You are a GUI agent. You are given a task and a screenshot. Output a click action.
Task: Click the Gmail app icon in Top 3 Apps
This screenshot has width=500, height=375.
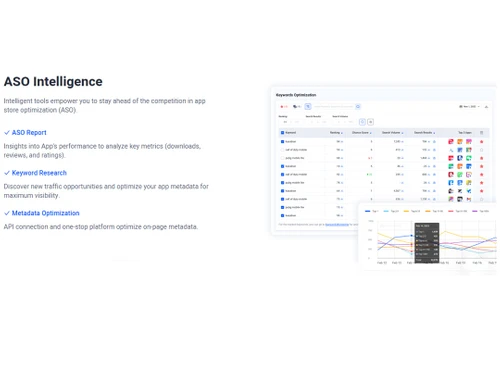click(x=469, y=199)
